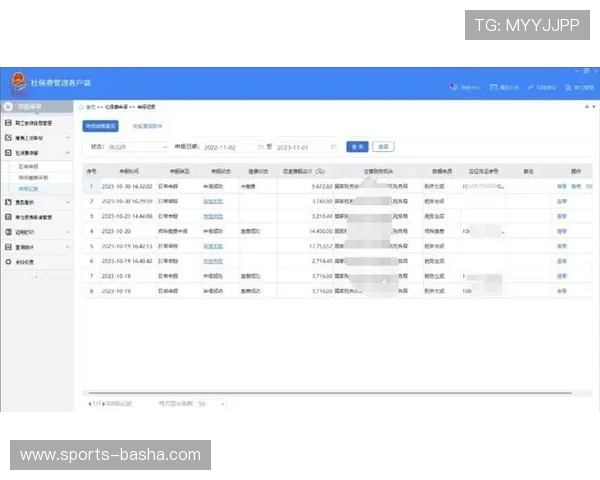
Task: Open the page size dropdown showing 50
Action: coord(211,403)
